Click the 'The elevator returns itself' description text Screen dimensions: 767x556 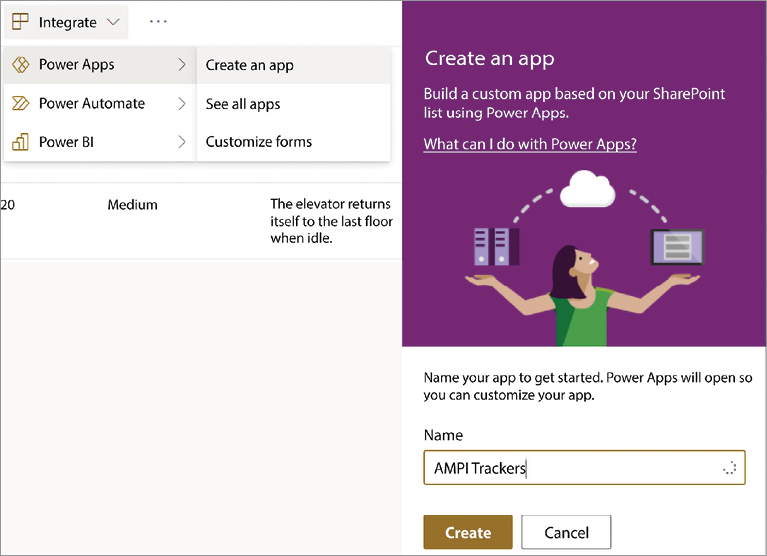332,221
